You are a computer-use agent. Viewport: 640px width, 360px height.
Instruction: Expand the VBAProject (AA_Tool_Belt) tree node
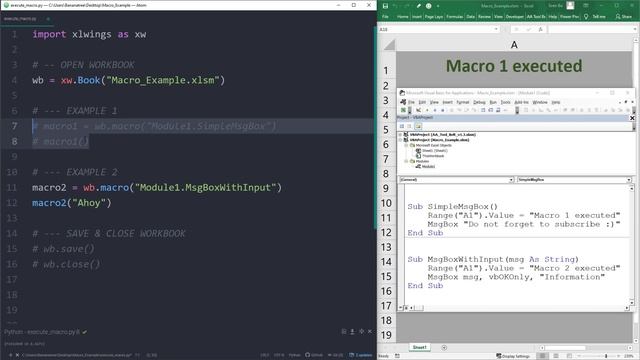(400, 134)
